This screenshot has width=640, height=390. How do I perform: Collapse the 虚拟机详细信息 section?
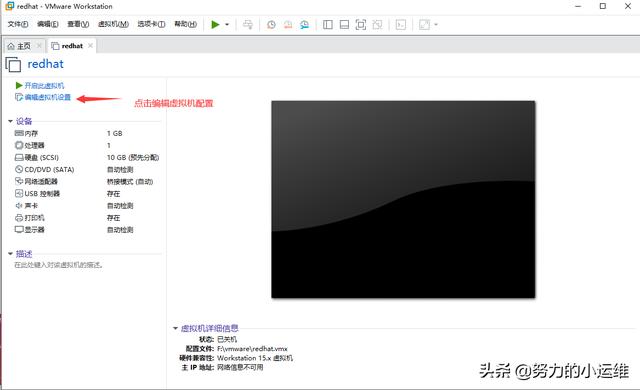coord(176,328)
